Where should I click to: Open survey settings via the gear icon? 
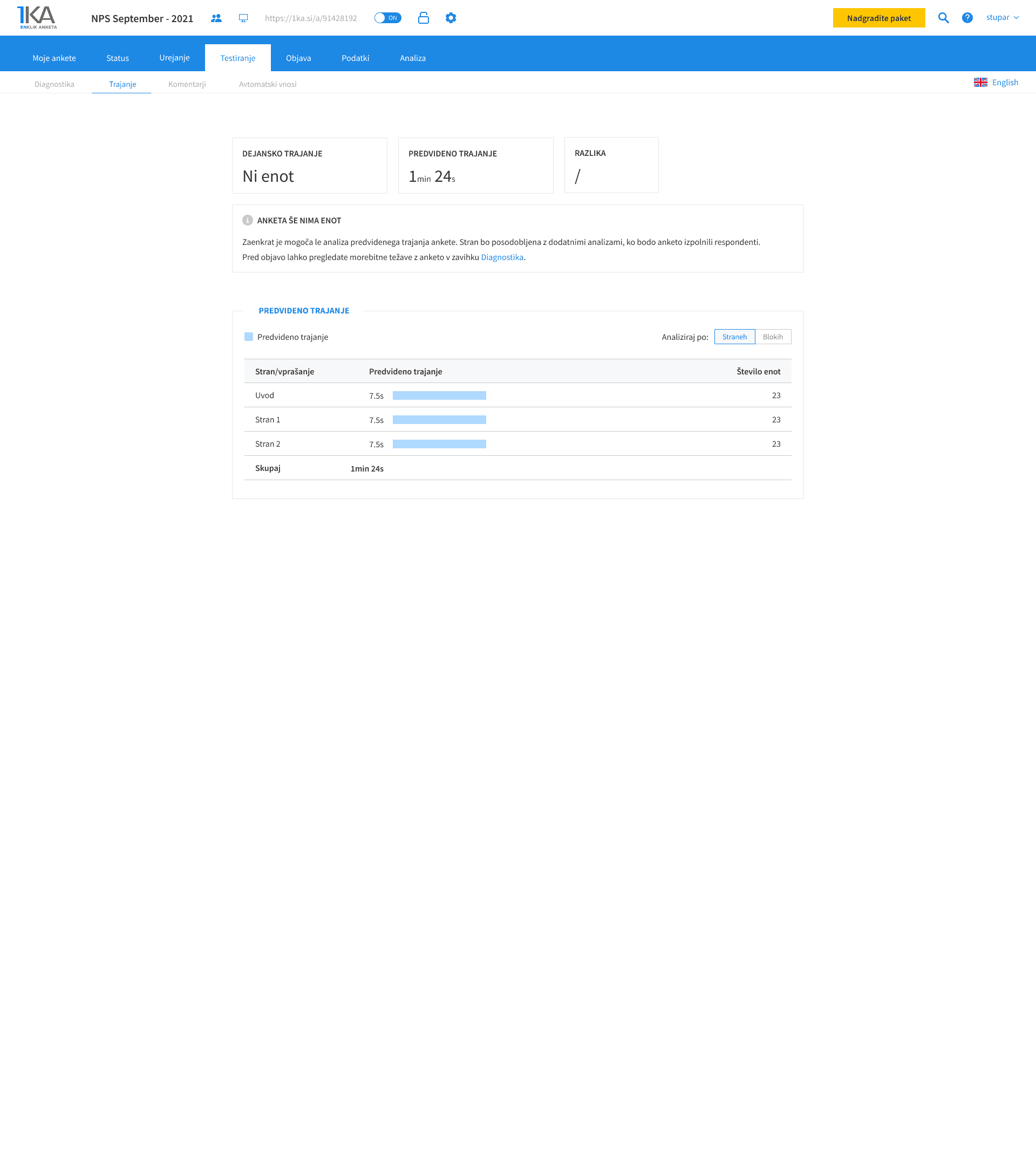click(x=451, y=18)
